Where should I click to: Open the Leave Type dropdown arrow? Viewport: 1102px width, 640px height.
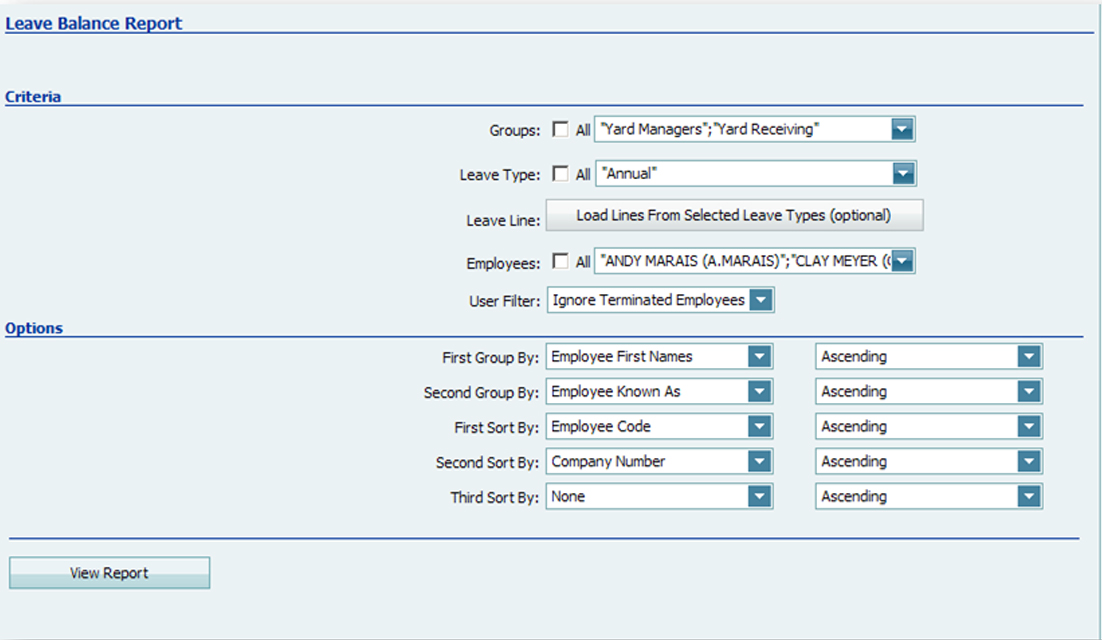coord(904,173)
